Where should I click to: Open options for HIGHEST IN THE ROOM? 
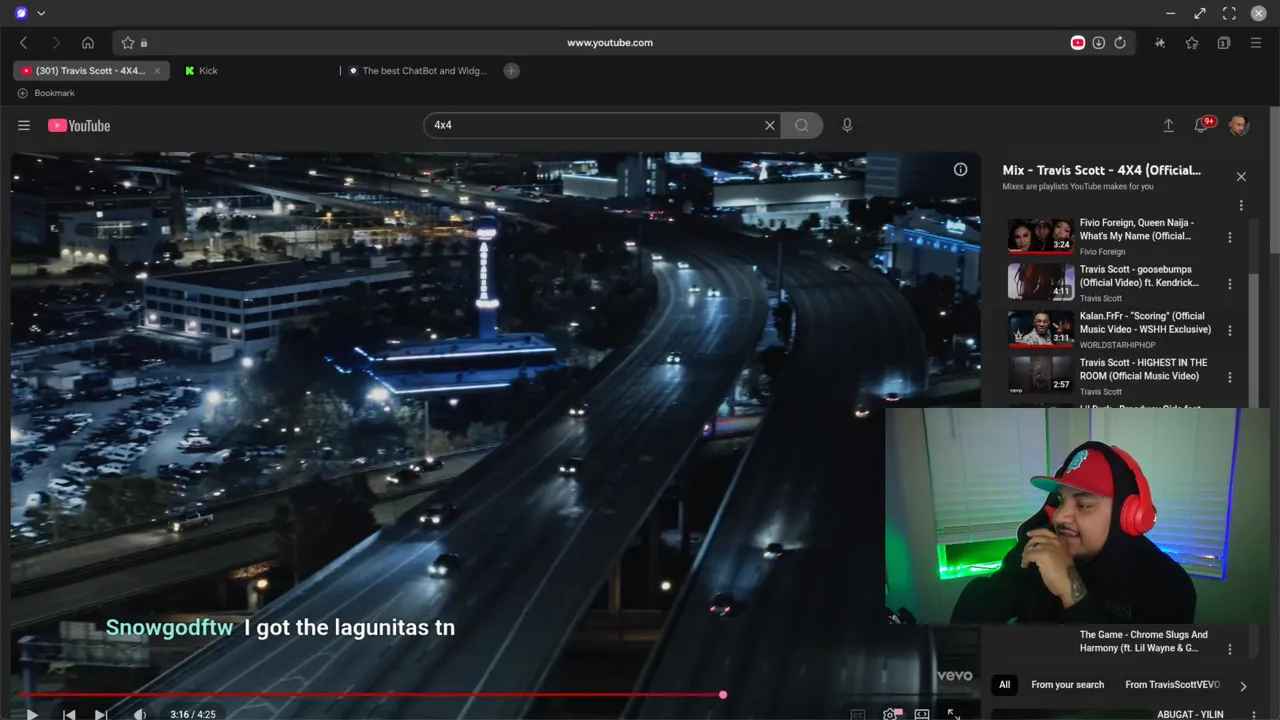pyautogui.click(x=1230, y=377)
